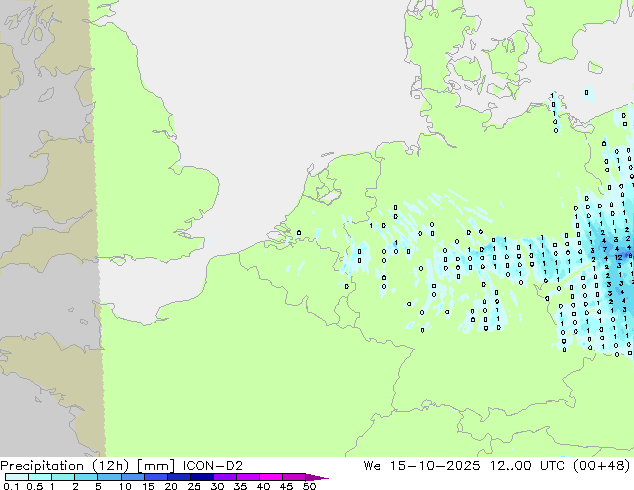This screenshot has width=634, height=490.
Task: Pick the 10–15 mm legend swatch
Action: click(x=132, y=477)
